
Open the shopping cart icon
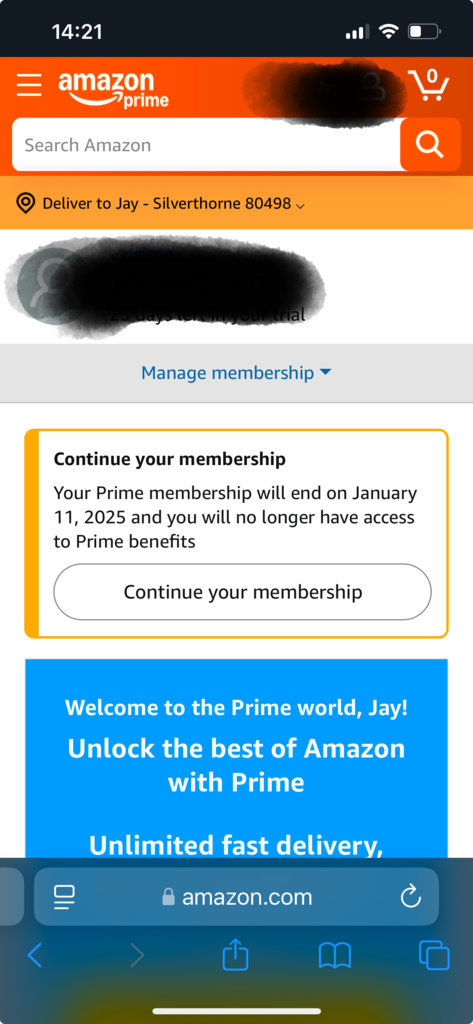(x=429, y=85)
